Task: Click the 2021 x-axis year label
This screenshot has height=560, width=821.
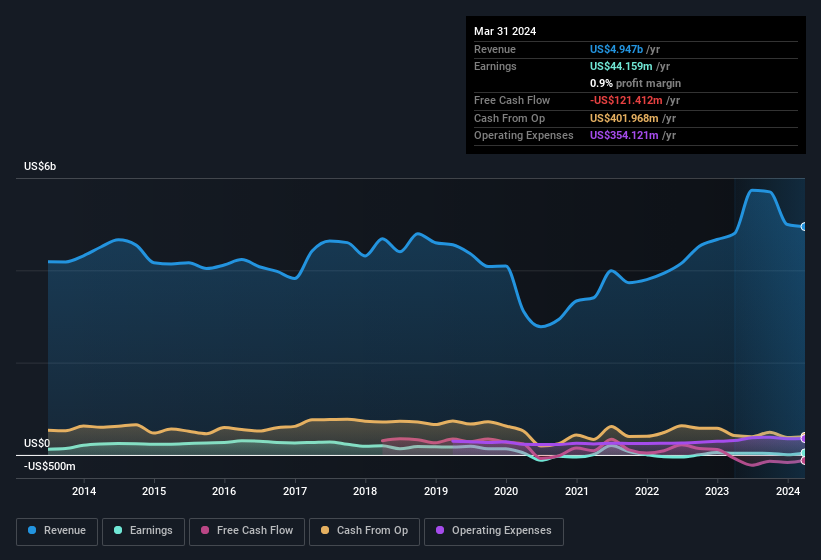Action: [576, 491]
